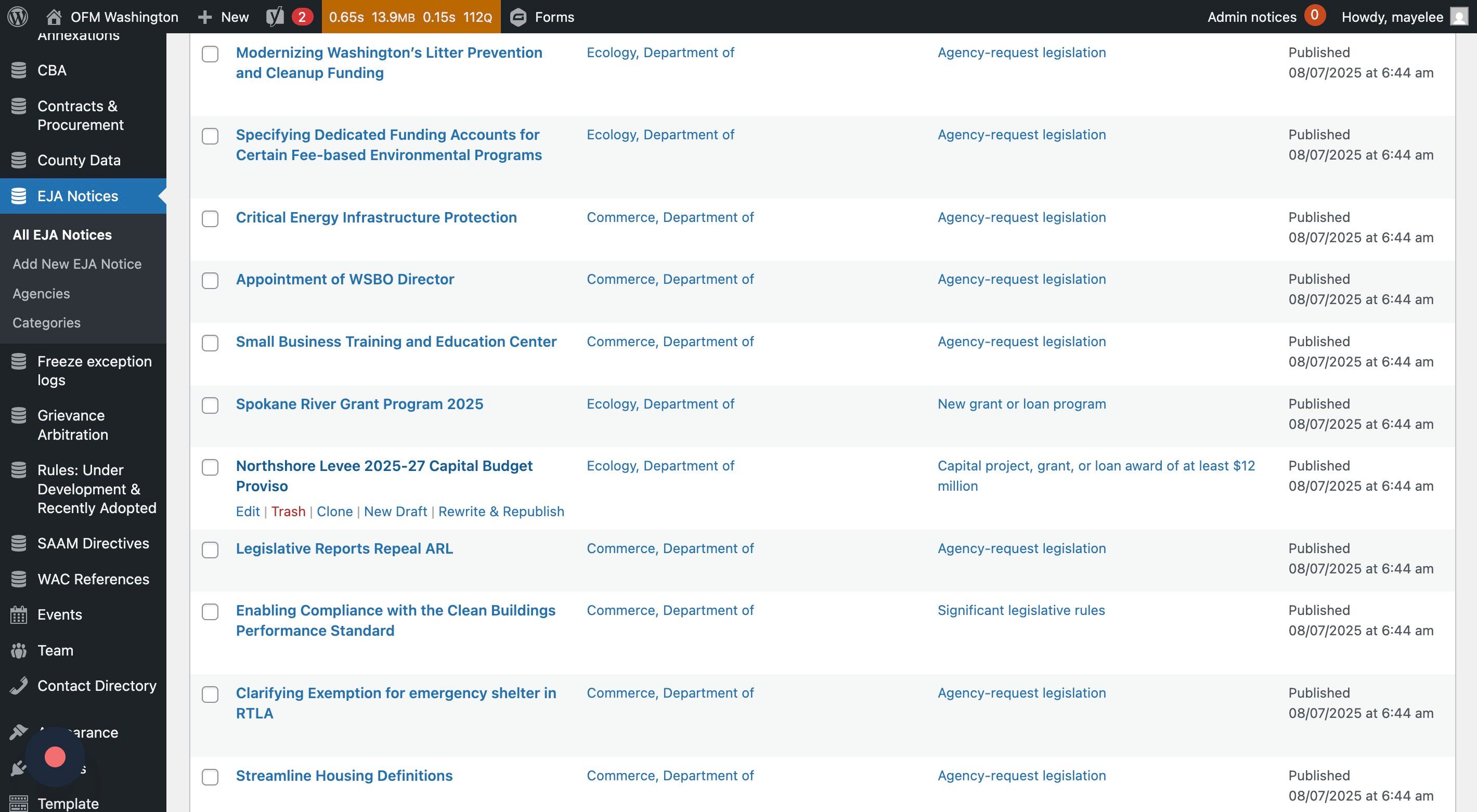Open the Contact Directory phone icon
This screenshot has width=1477, height=812.
pyautogui.click(x=18, y=686)
